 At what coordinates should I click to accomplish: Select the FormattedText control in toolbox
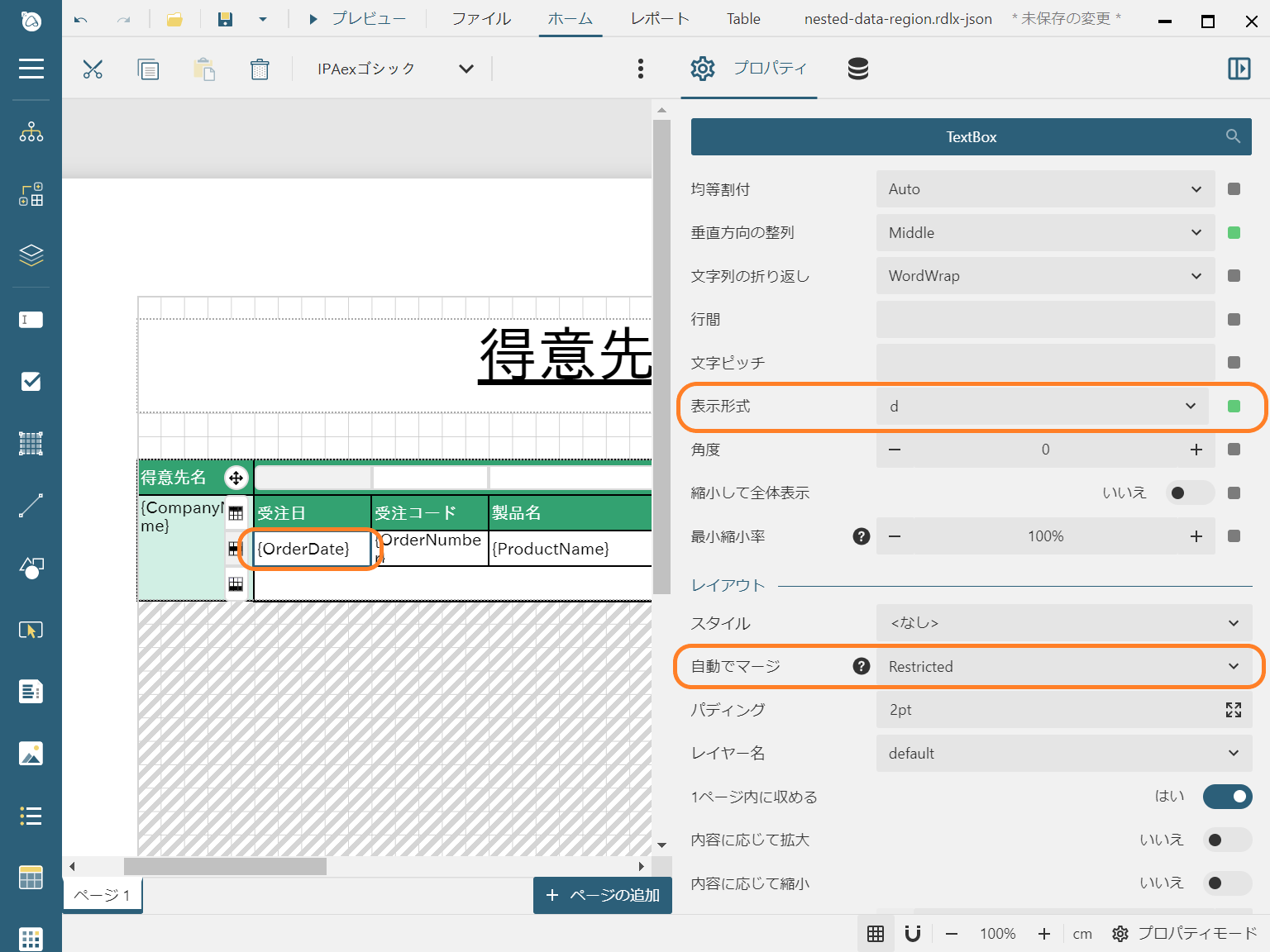coord(31,691)
